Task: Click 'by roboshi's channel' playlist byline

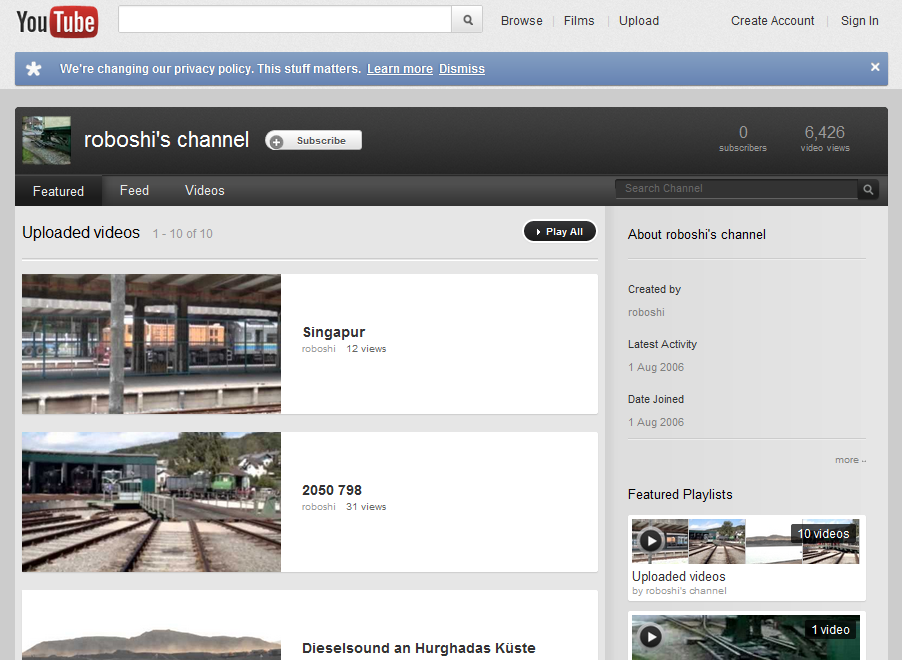Action: tap(679, 591)
